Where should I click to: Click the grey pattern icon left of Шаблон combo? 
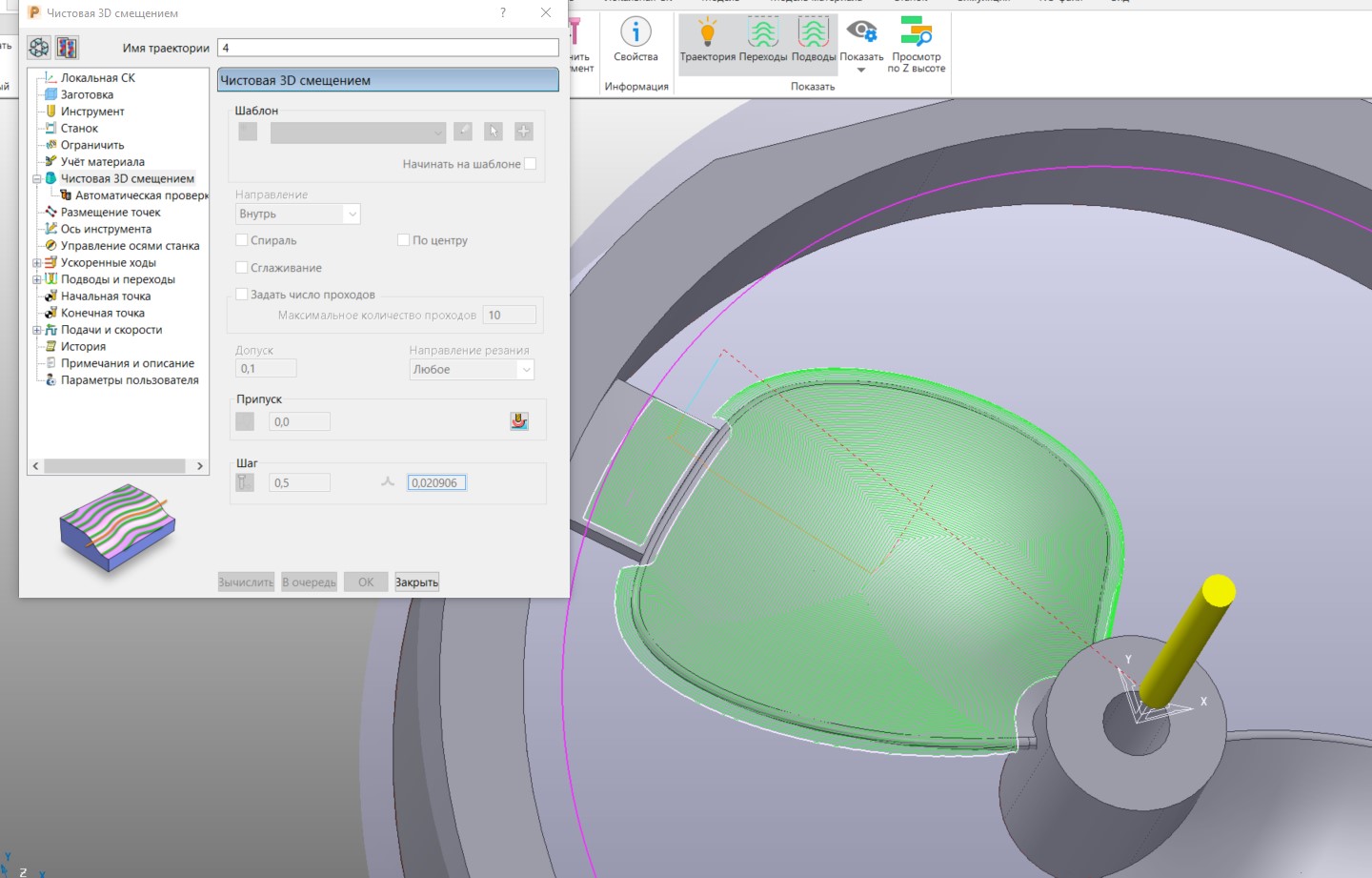pos(248,132)
